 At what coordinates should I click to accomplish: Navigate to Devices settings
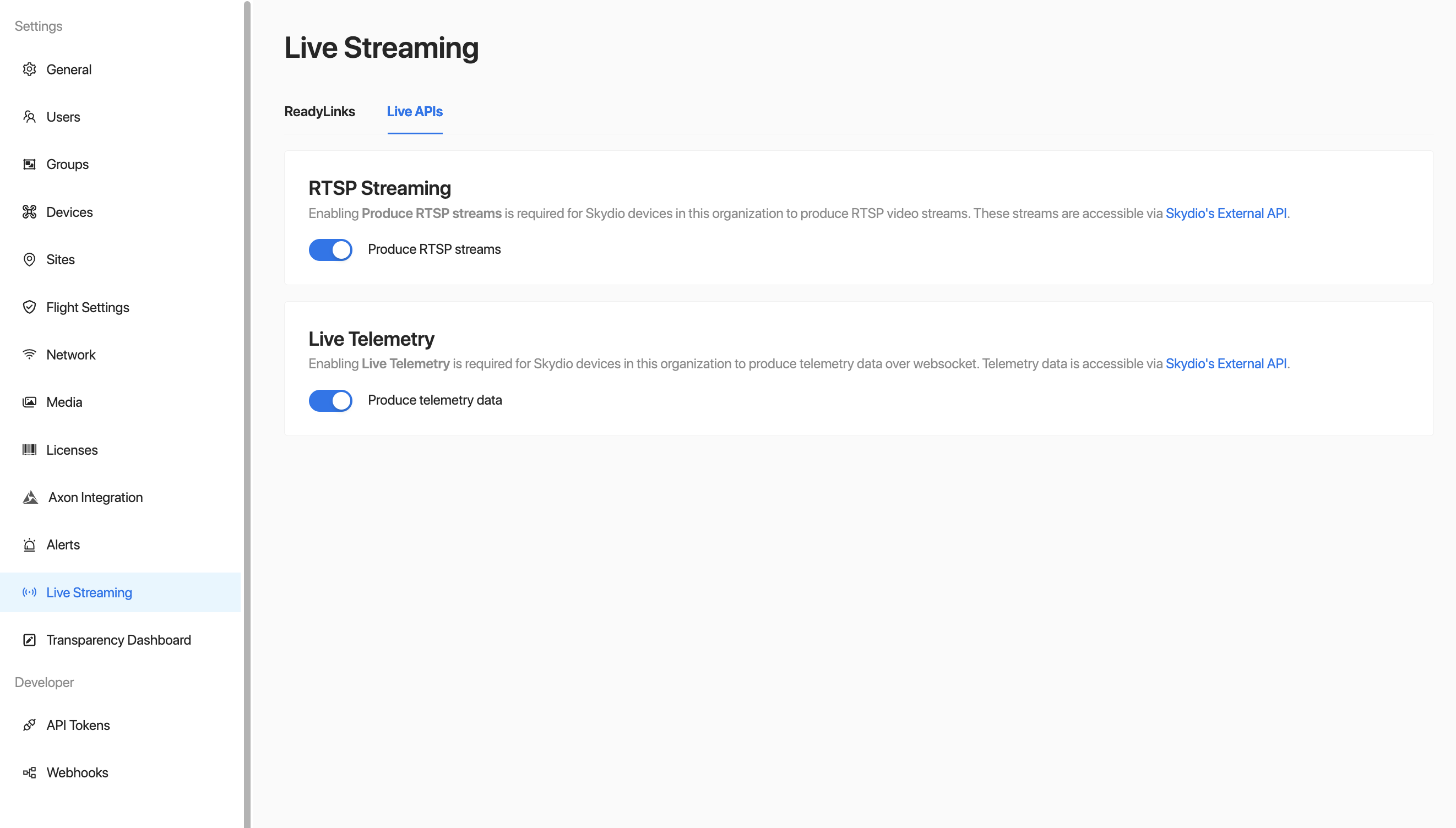(x=69, y=212)
